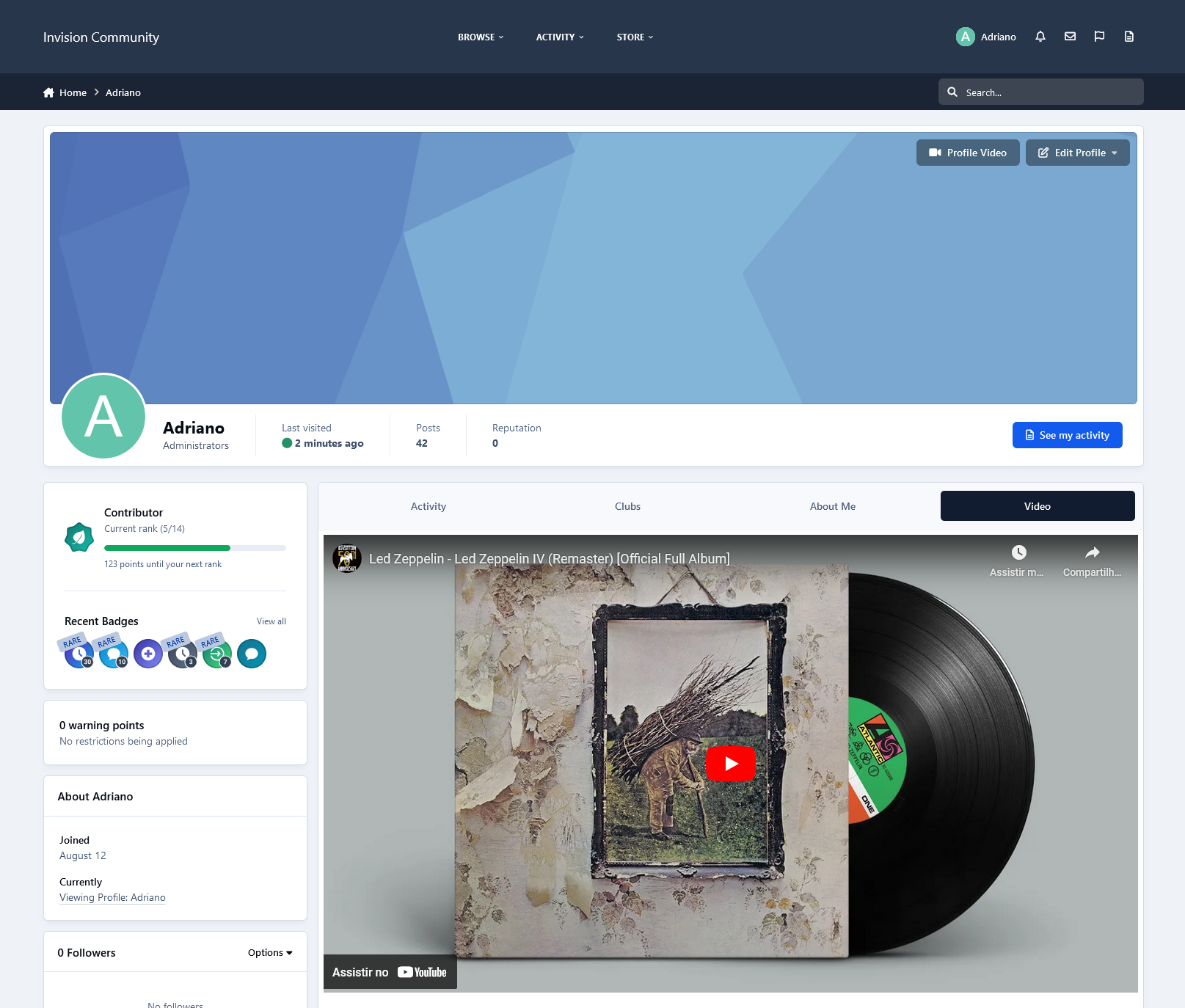Image resolution: width=1185 pixels, height=1008 pixels.
Task: Open the purple plus badge
Action: 148,654
